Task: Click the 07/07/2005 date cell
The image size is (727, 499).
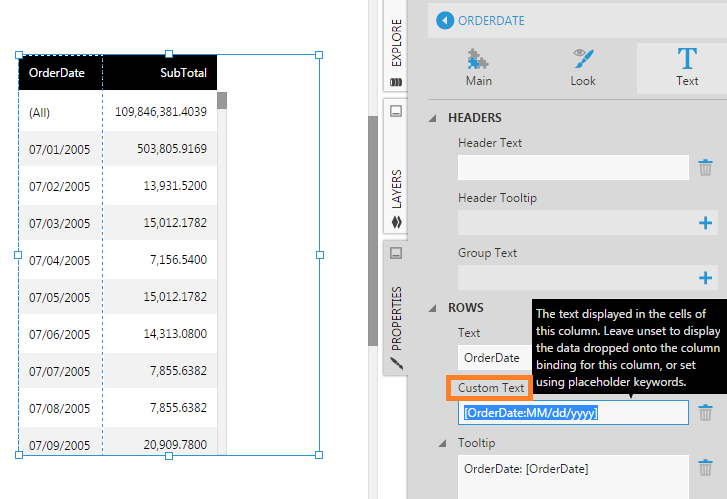Action: pos(60,371)
